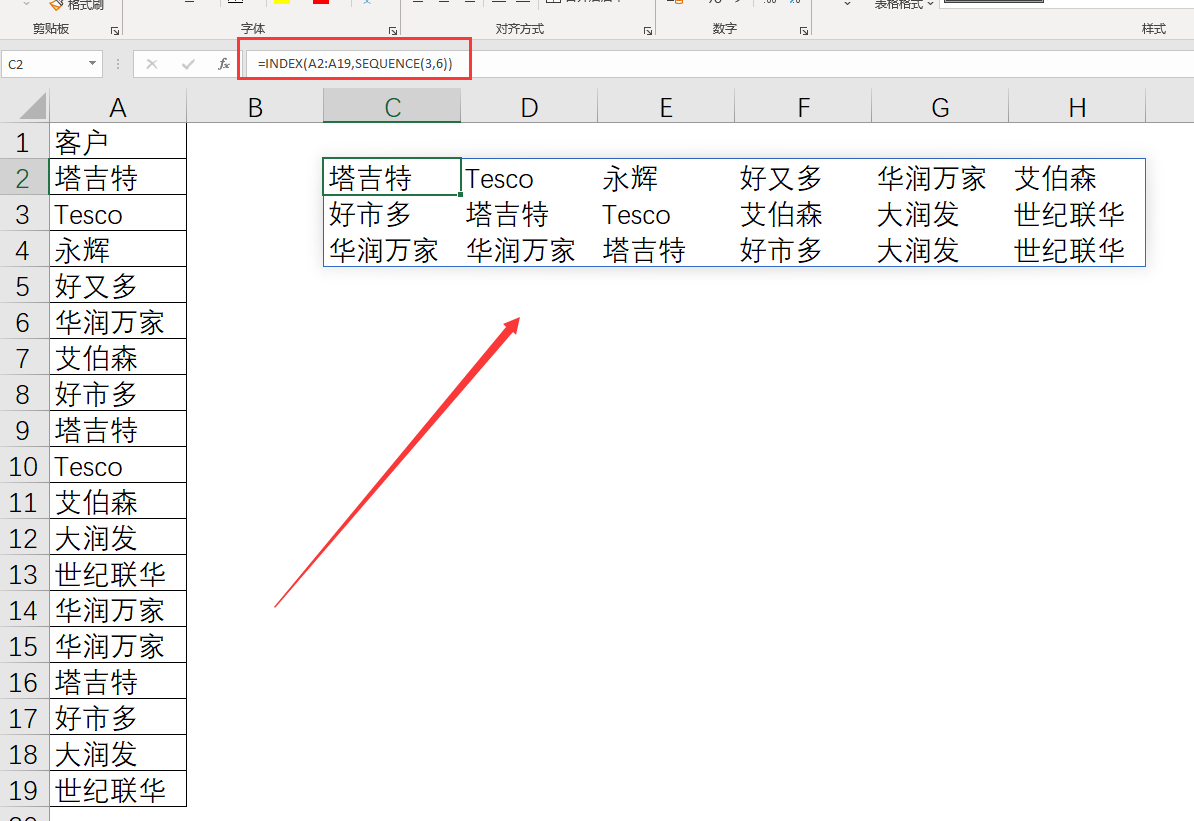Click cell A17 containing 好市多
The width and height of the screenshot is (1194, 821).
[x=117, y=717]
